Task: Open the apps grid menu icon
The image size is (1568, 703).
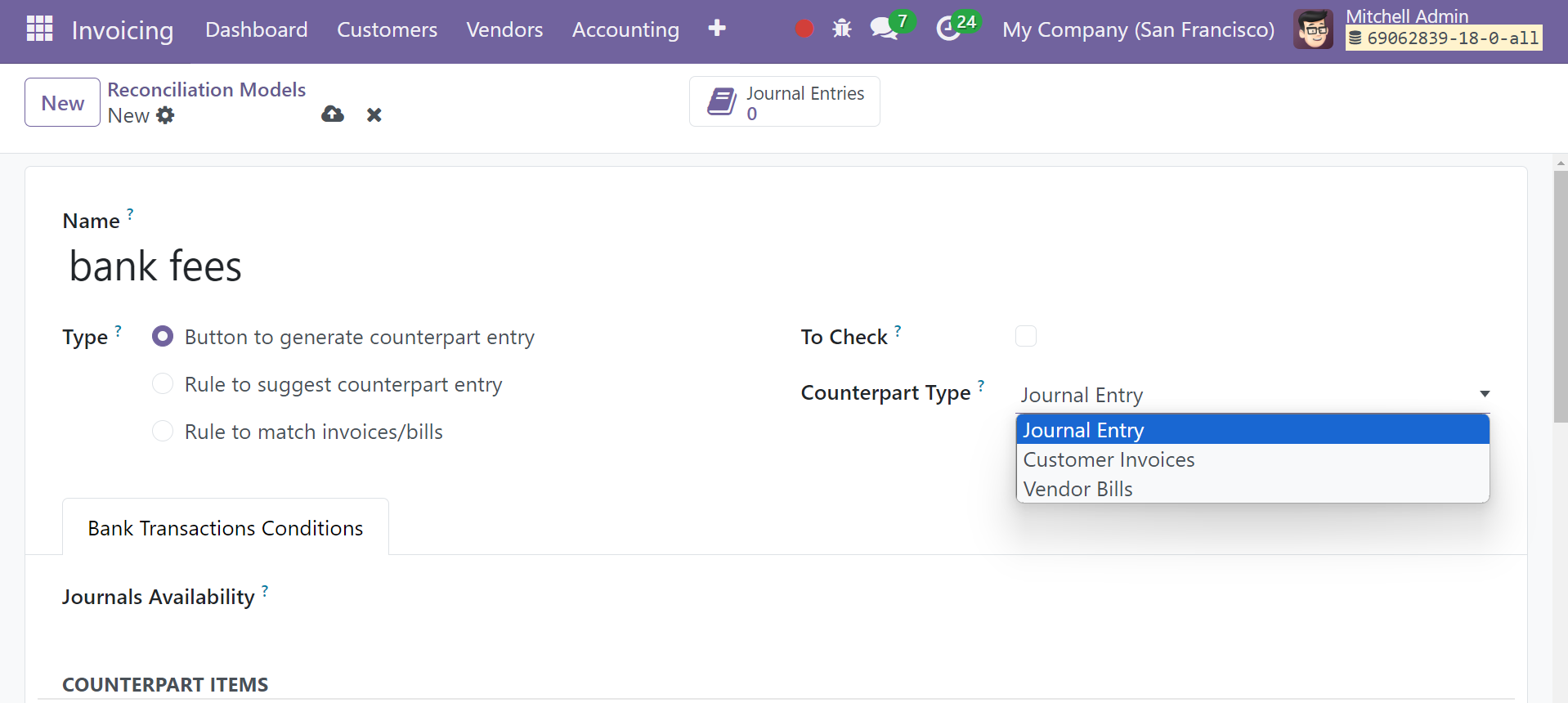Action: click(39, 29)
